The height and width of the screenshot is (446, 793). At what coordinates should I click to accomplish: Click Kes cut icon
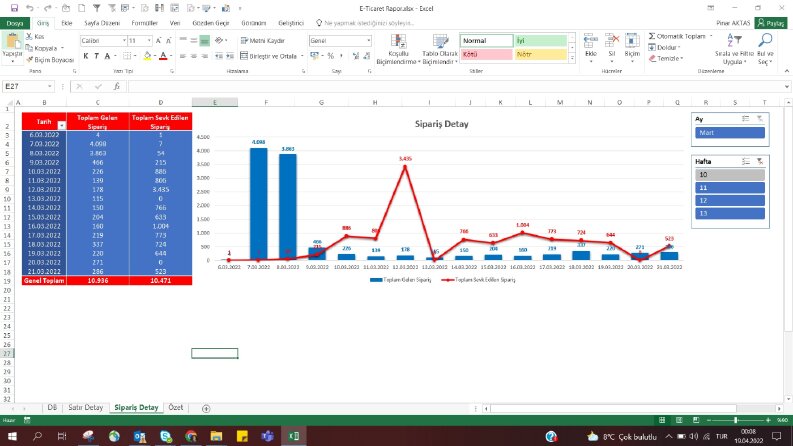[x=35, y=36]
